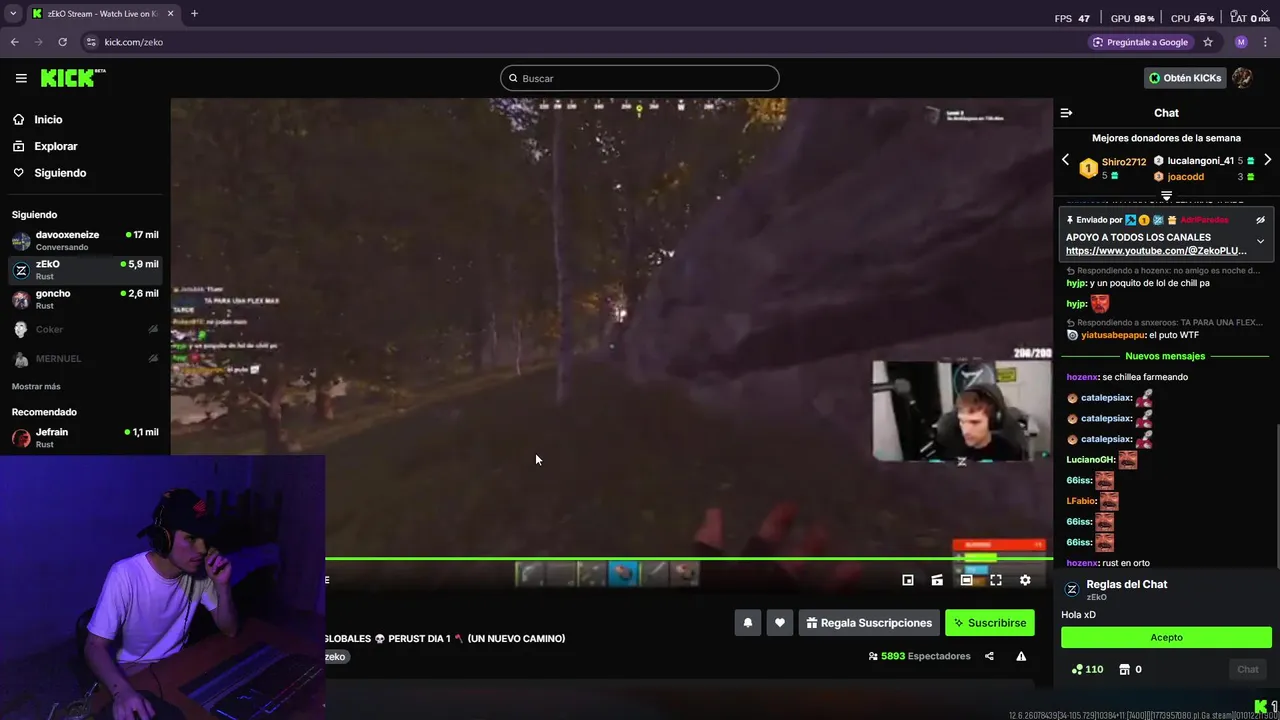Open the hamburger menu next to Kick logo

21,78
